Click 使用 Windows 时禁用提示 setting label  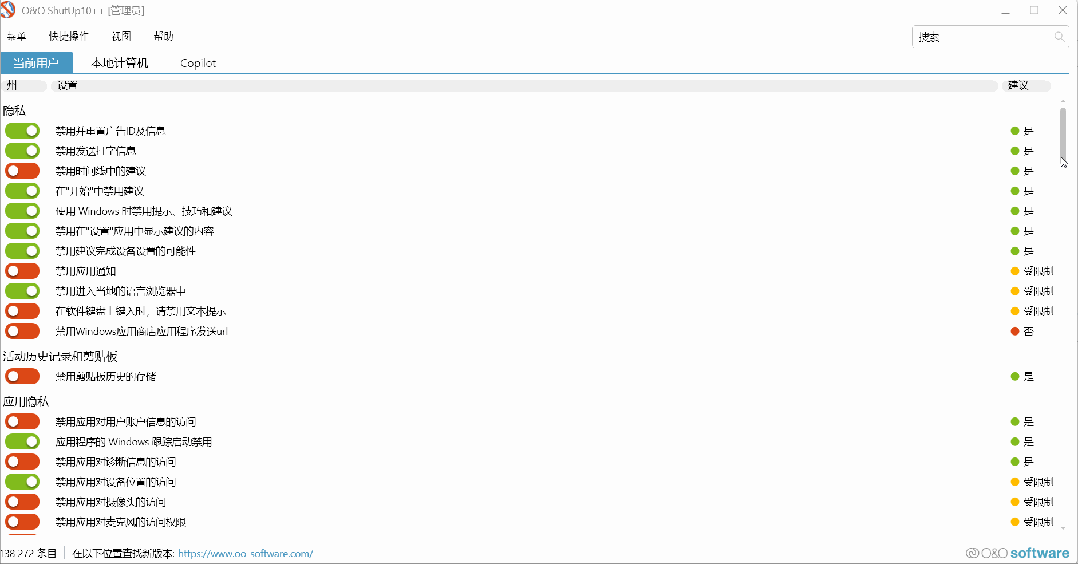coord(144,210)
